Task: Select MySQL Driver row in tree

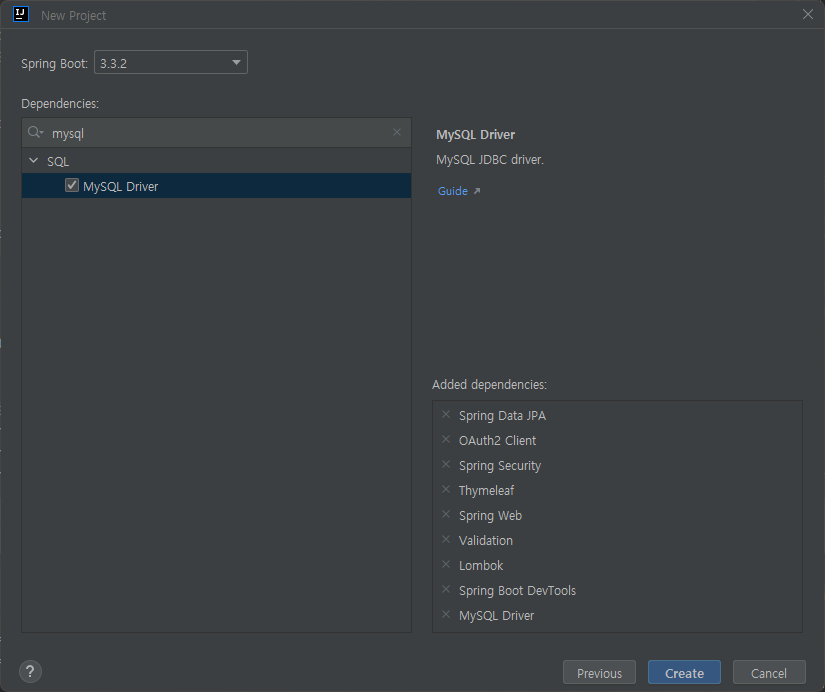Action: (x=216, y=186)
